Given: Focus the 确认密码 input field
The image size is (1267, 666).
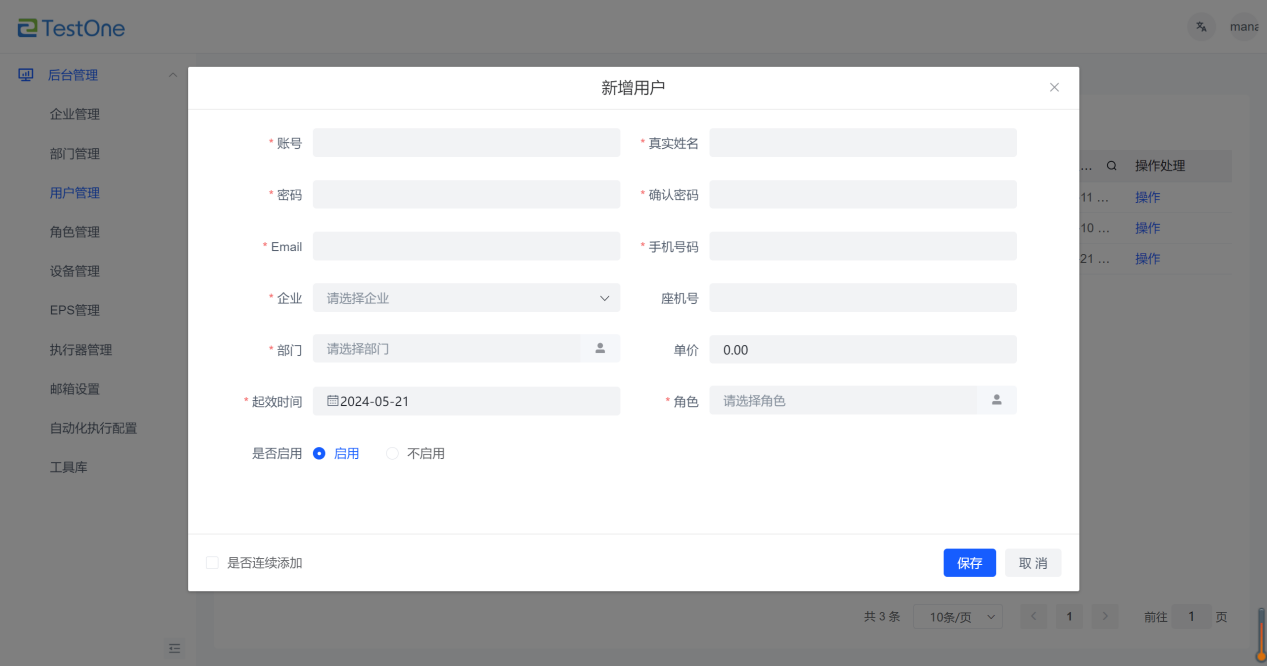Looking at the screenshot, I should point(863,195).
